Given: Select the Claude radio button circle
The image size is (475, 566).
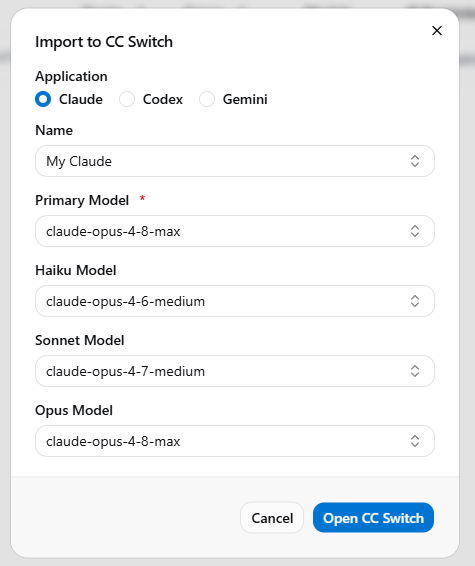Looking at the screenshot, I should [x=43, y=99].
